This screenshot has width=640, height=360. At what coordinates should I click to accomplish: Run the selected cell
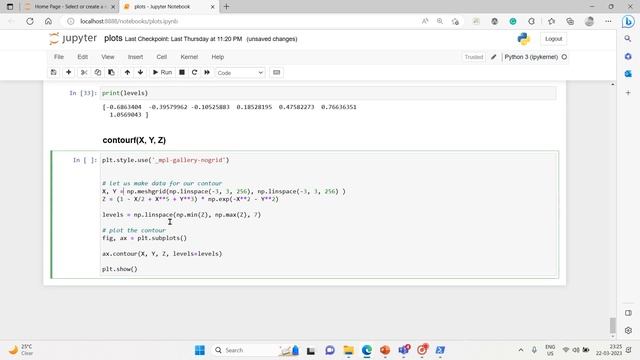(162, 72)
